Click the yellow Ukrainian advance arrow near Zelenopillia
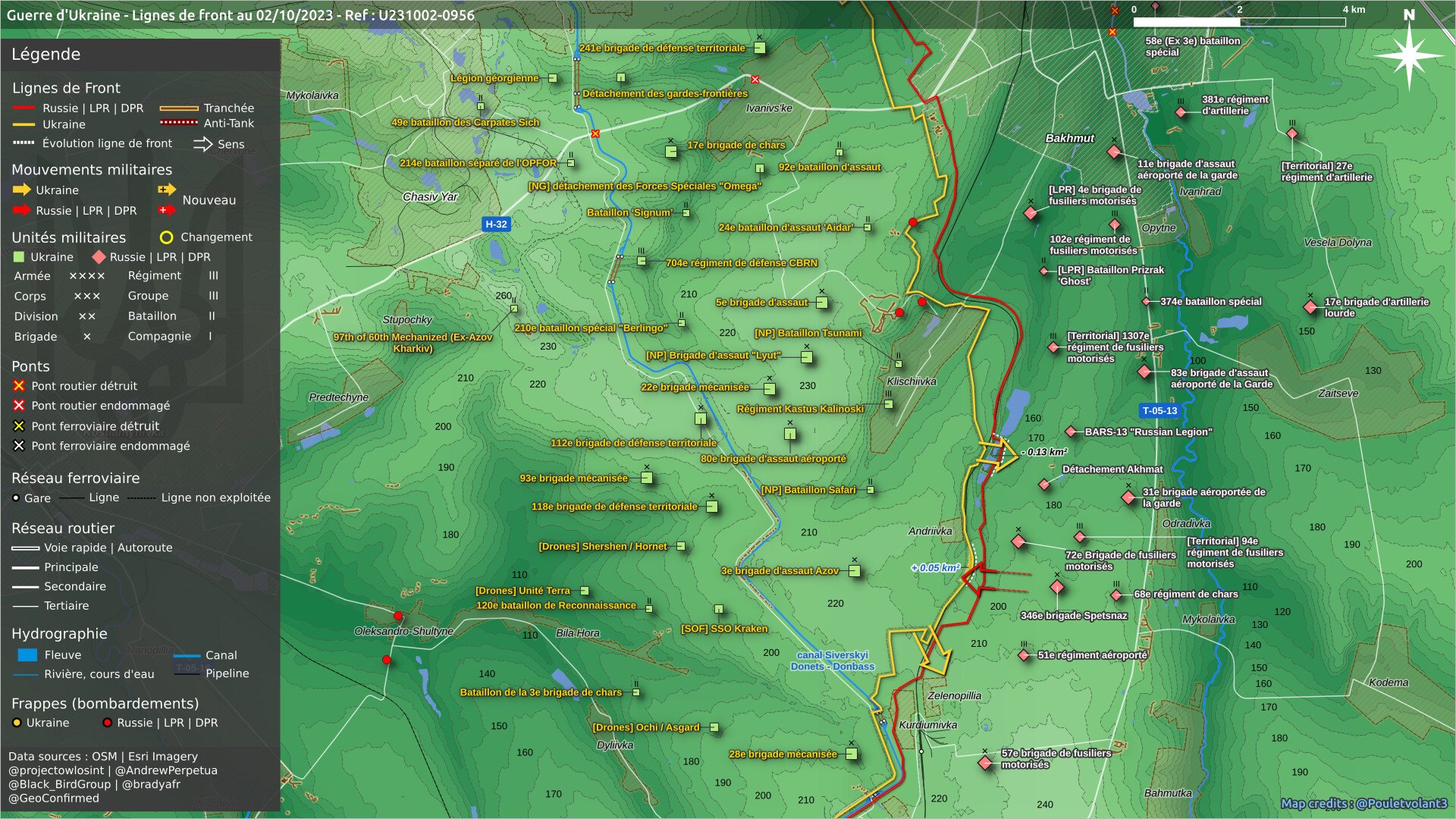This screenshot has height=819, width=1456. click(934, 651)
